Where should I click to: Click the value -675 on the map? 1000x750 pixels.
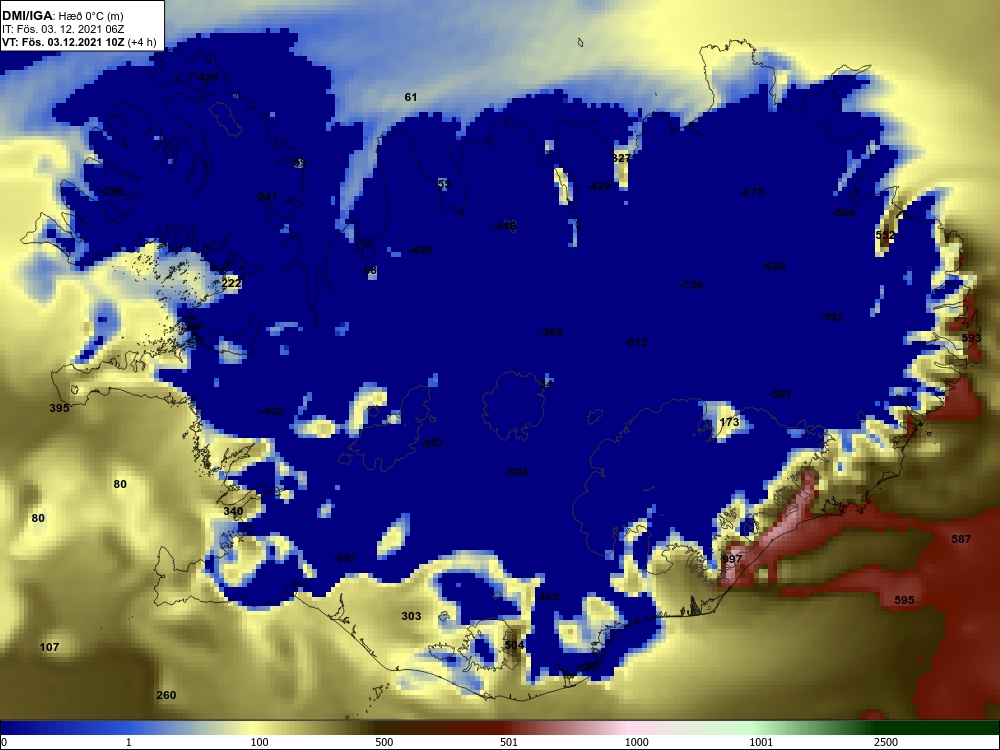tap(752, 192)
